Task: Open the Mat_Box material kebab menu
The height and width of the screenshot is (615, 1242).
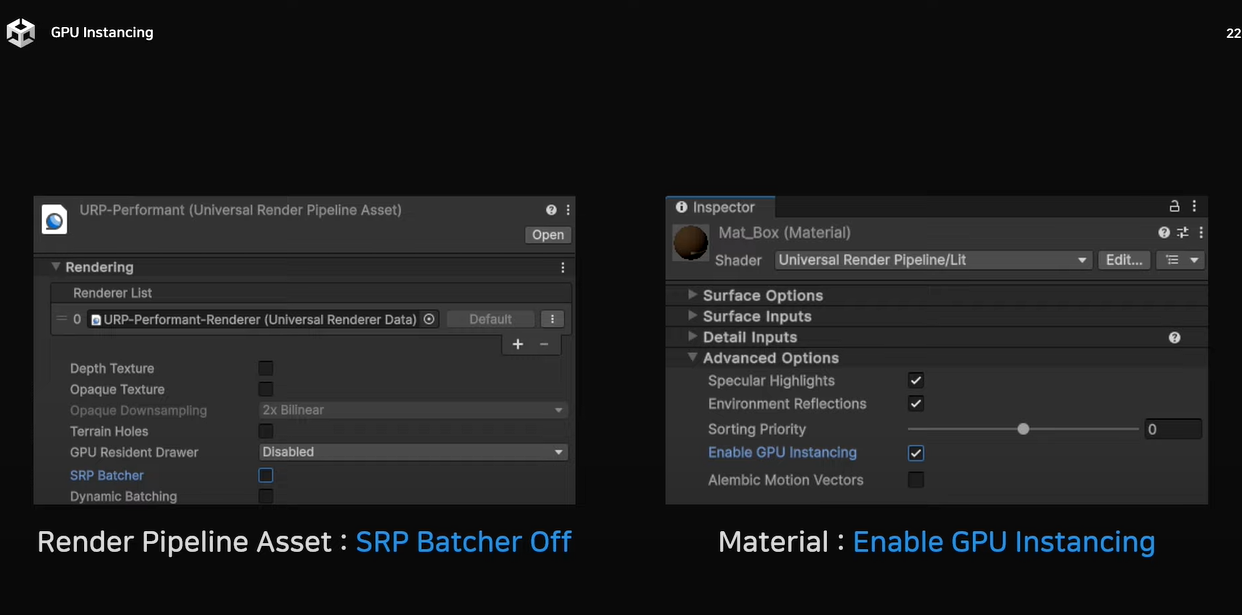Action: (x=1201, y=232)
